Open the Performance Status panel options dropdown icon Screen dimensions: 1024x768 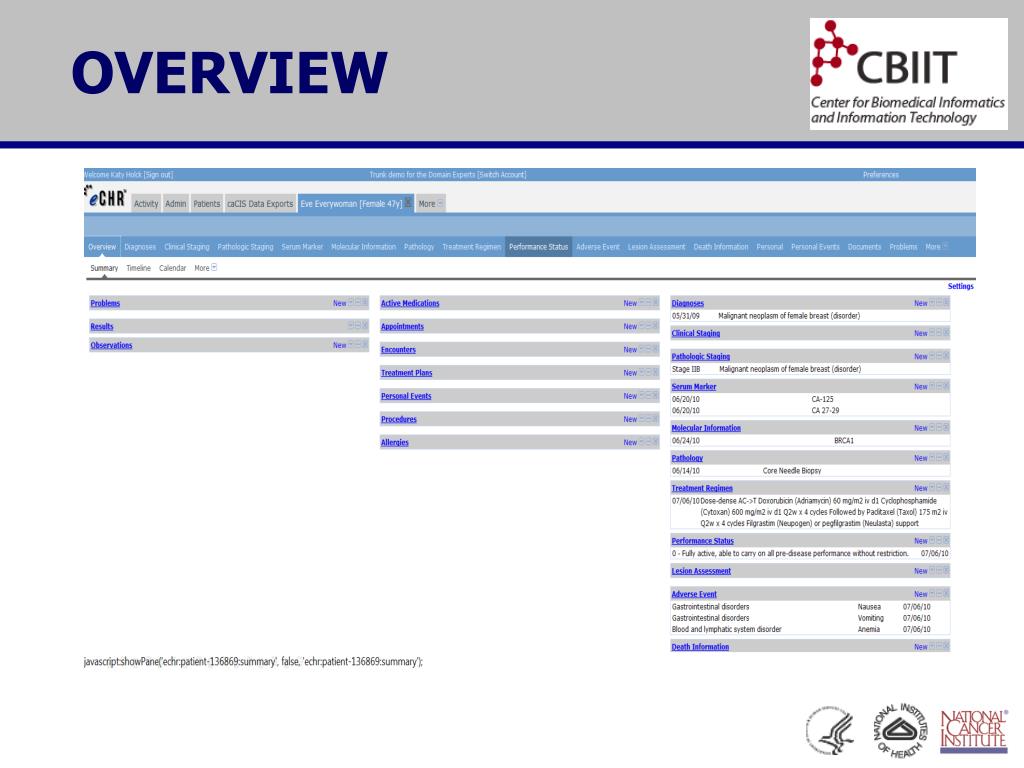tap(932, 540)
